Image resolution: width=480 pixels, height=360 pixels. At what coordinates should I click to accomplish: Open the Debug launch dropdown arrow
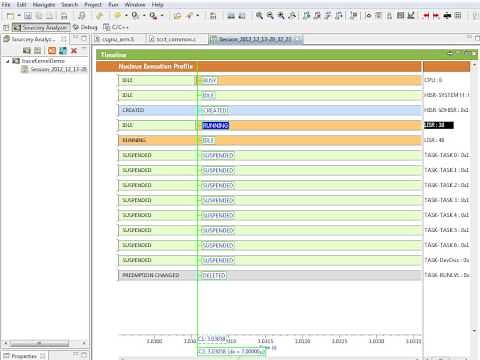(x=126, y=15)
